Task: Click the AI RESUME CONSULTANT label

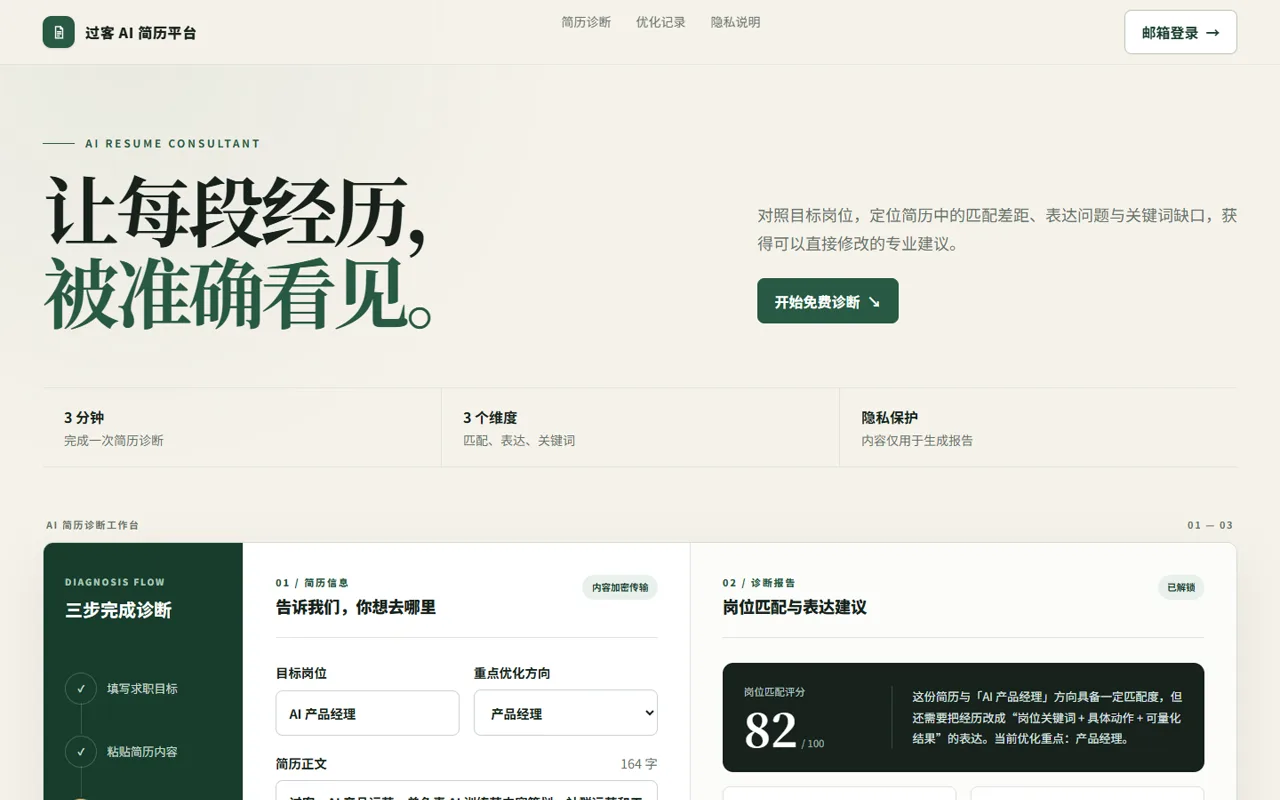Action: [x=173, y=144]
